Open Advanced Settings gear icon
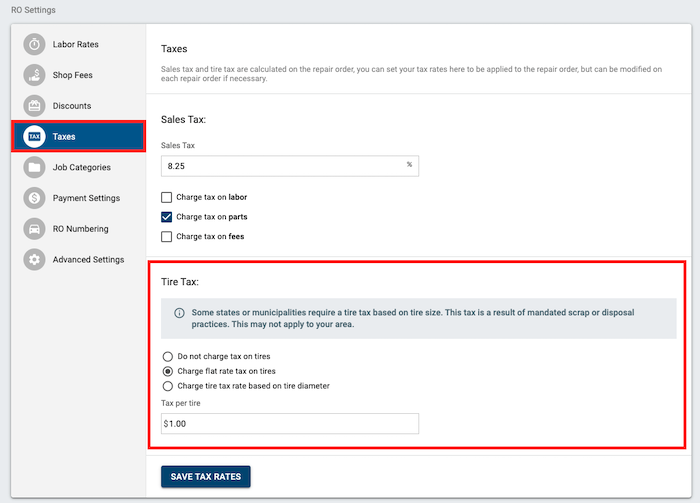 point(34,259)
